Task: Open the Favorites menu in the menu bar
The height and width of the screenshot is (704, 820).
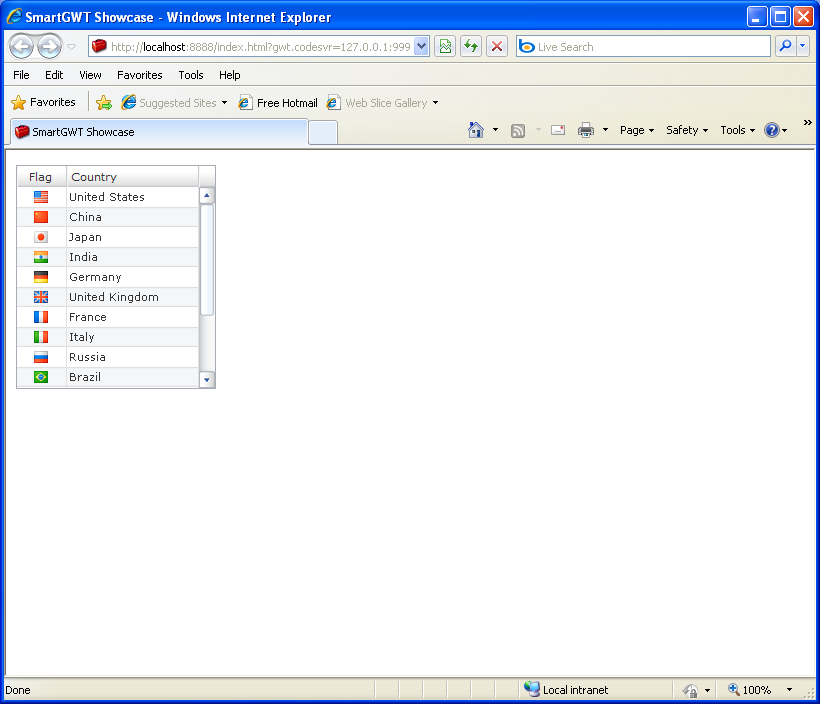Action: pyautogui.click(x=140, y=75)
